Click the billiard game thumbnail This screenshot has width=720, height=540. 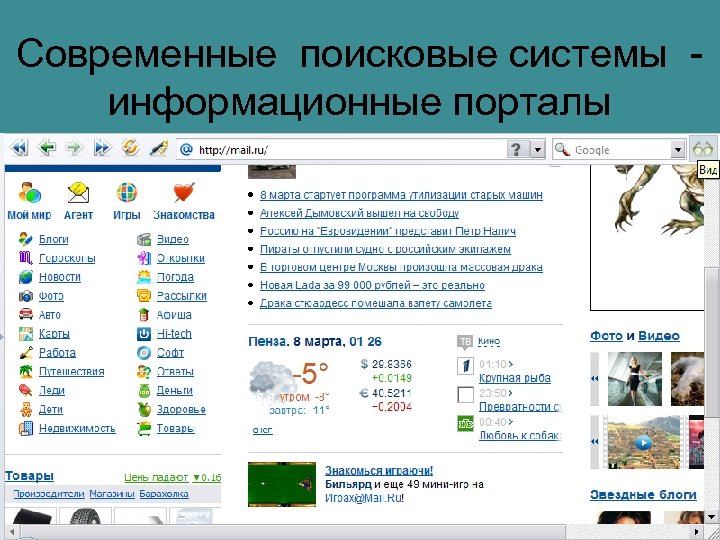[282, 484]
